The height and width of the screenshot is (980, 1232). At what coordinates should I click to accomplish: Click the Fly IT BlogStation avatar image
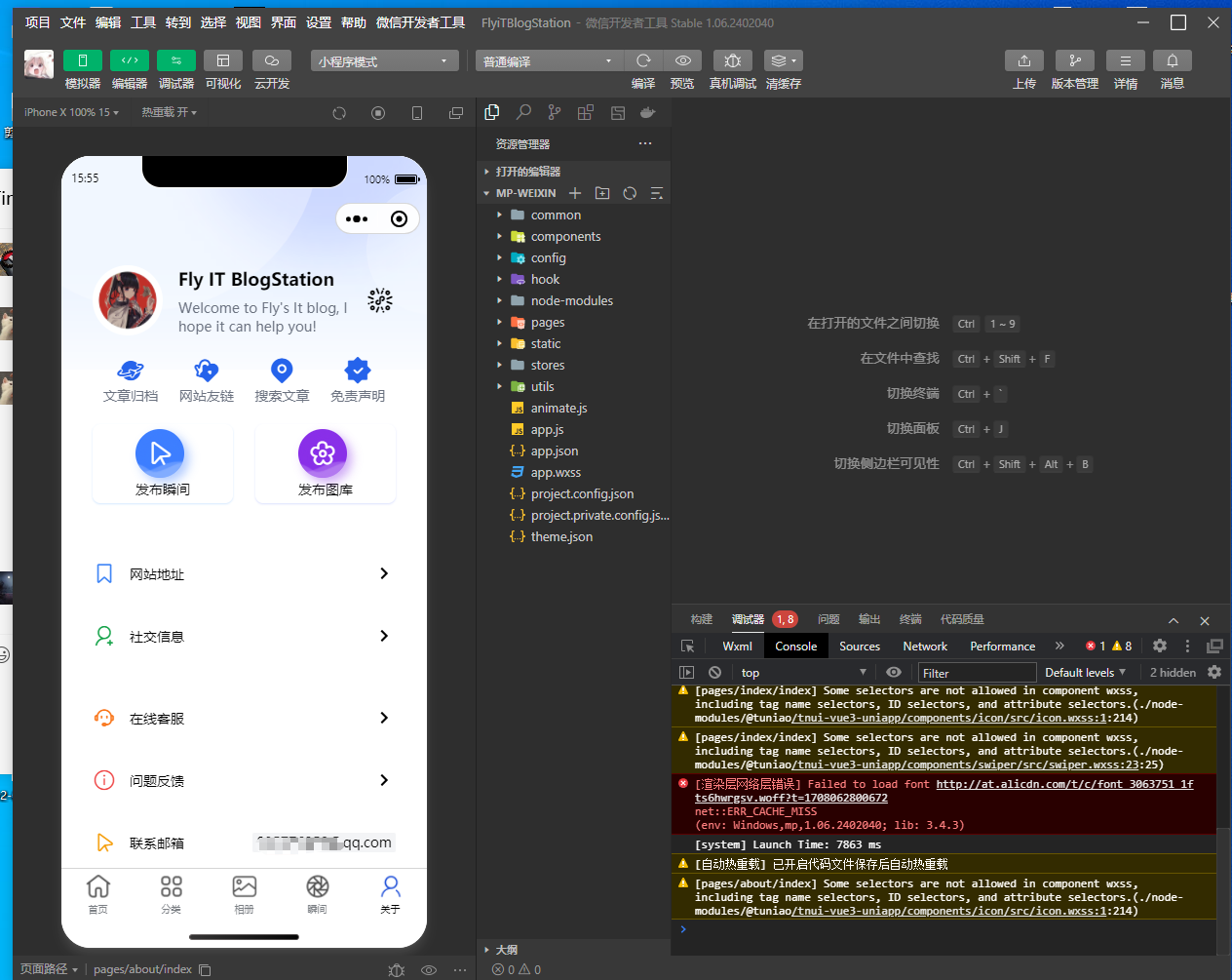(x=128, y=300)
